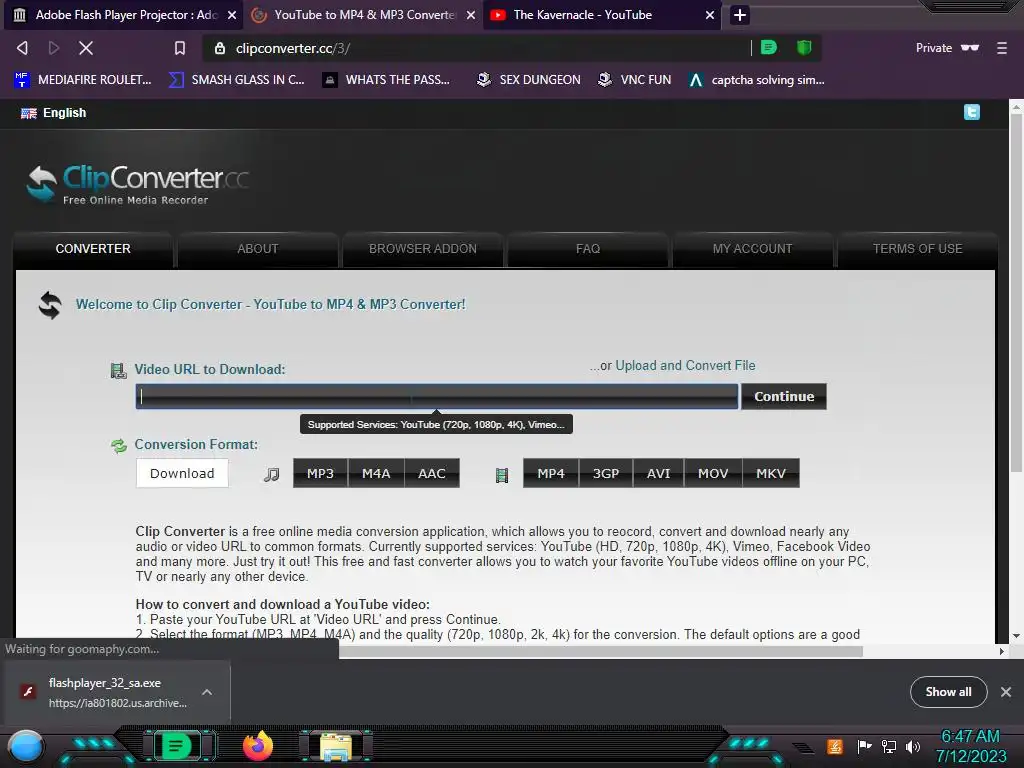The image size is (1024, 768).
Task: Click the Continue button
Action: click(784, 396)
